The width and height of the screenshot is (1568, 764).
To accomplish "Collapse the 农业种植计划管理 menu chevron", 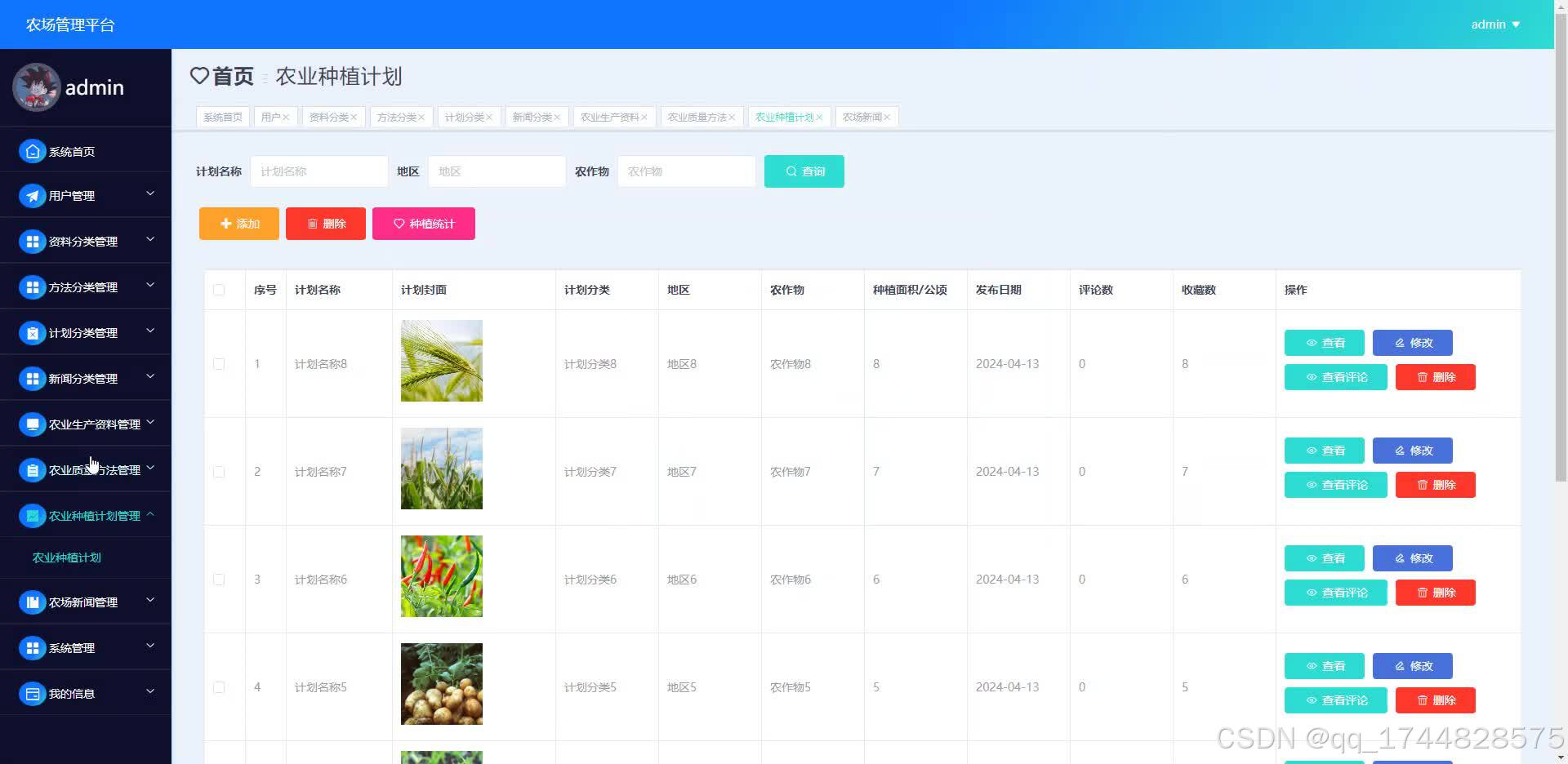I will [150, 514].
